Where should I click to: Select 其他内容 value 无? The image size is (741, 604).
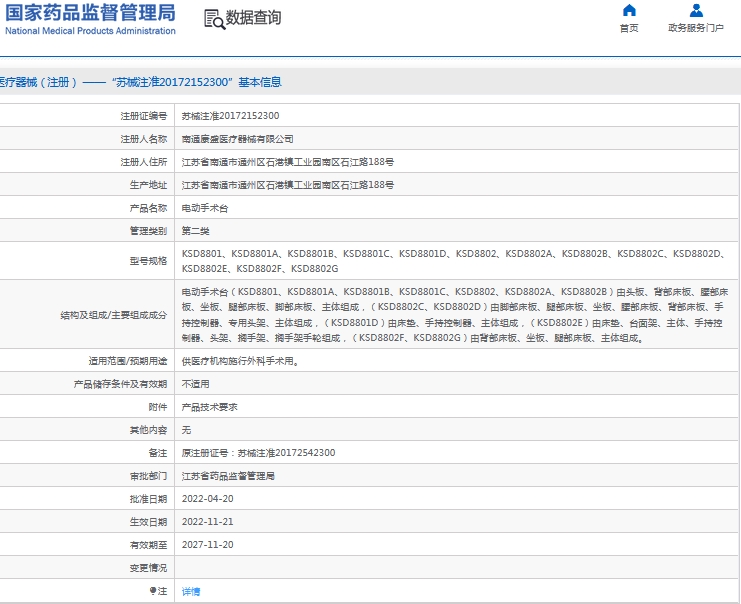pyautogui.click(x=187, y=430)
